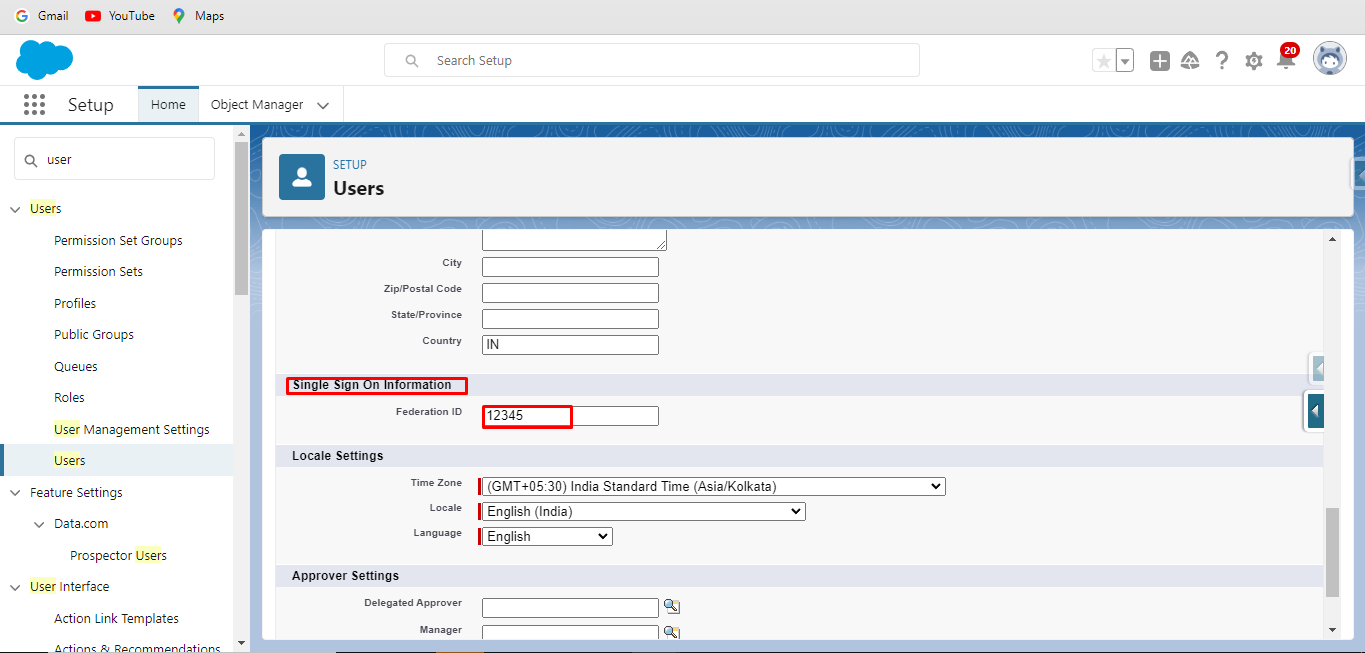Open the Guidance Center icon
1365x653 pixels.
1190,60
